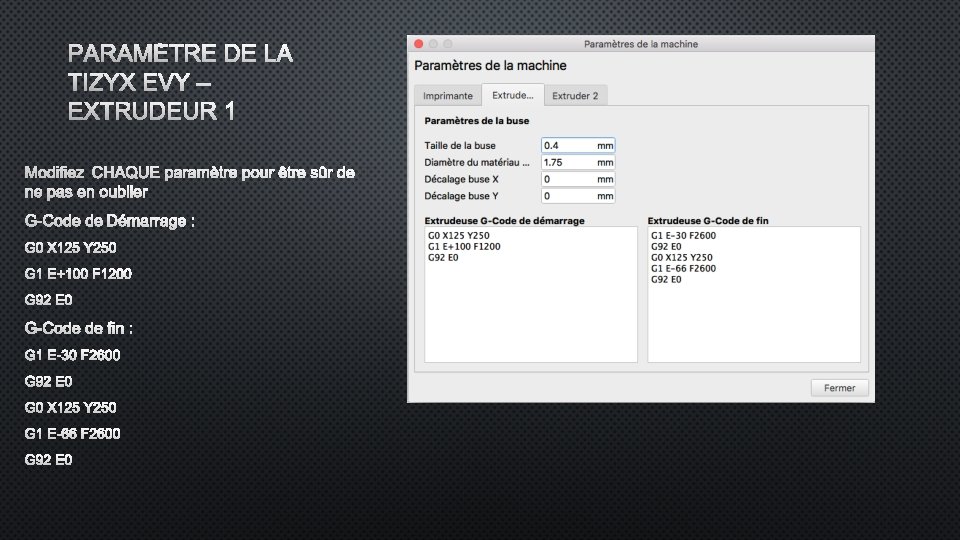Click the 'Décalage buse Y' label
The width and height of the screenshot is (960, 540).
click(461, 195)
